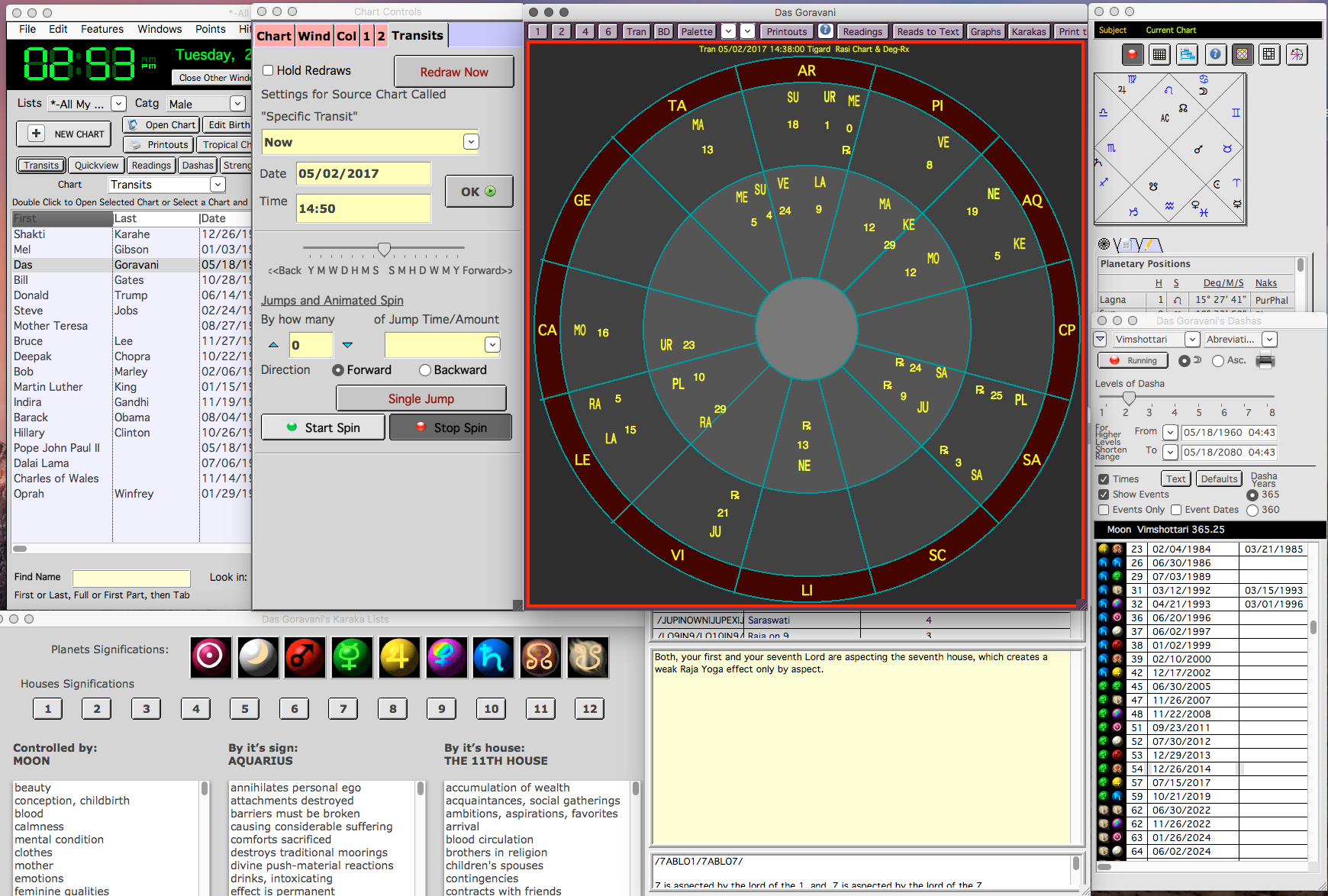Open the circular wheel chart style icon
Screen dimensions: 1328x896
tap(1296, 54)
